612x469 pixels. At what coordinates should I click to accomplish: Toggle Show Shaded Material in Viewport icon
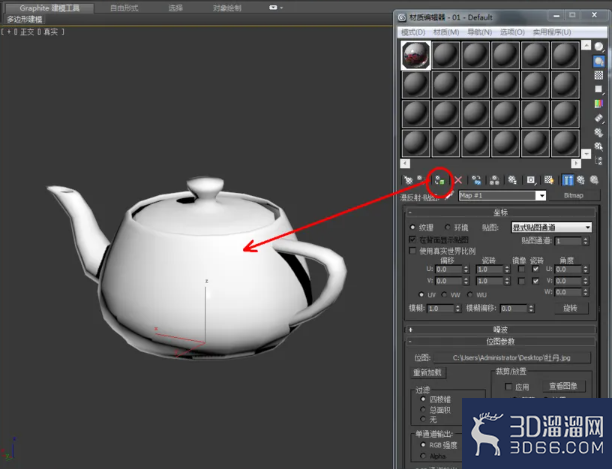click(549, 180)
